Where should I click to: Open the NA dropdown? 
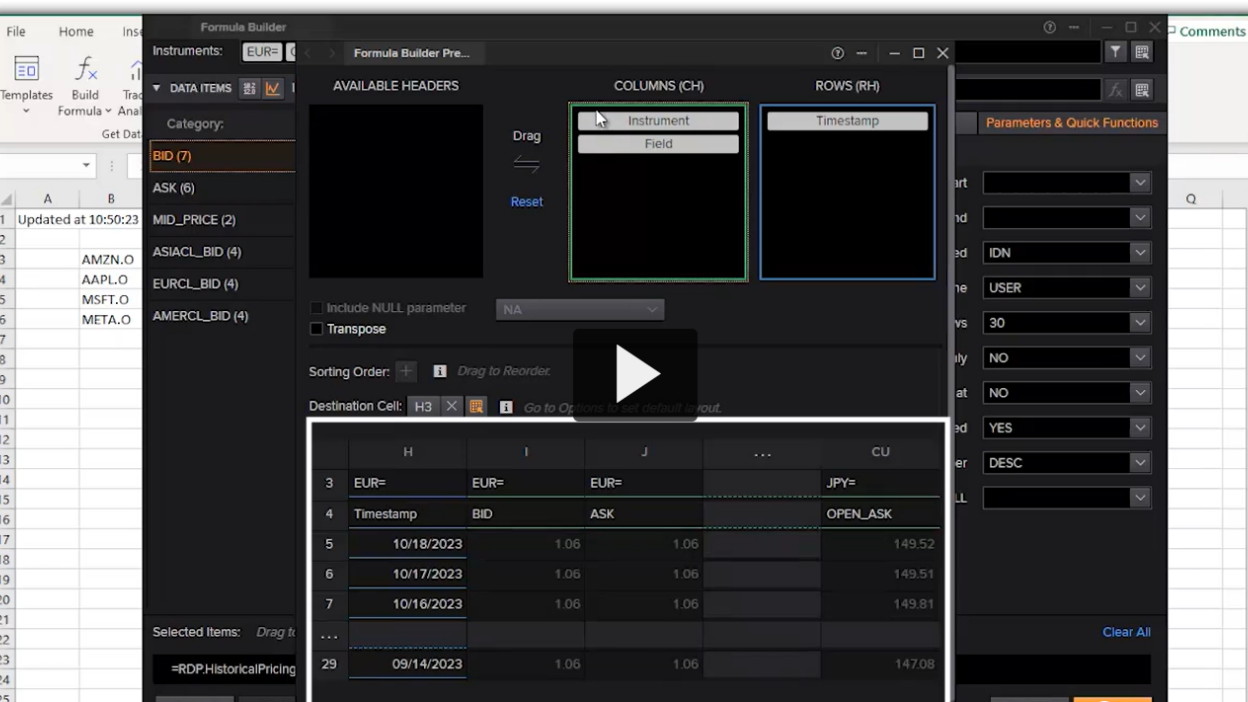pyautogui.click(x=580, y=310)
